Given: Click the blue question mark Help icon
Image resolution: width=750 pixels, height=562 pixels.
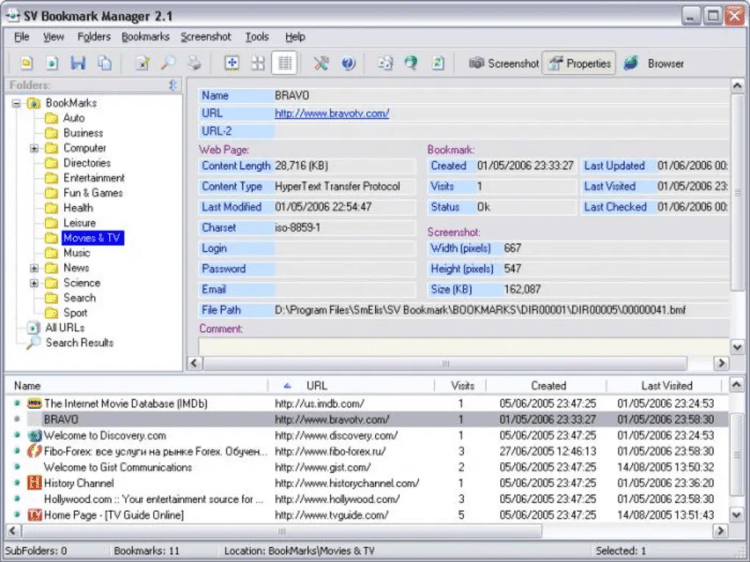Looking at the screenshot, I should [x=348, y=63].
